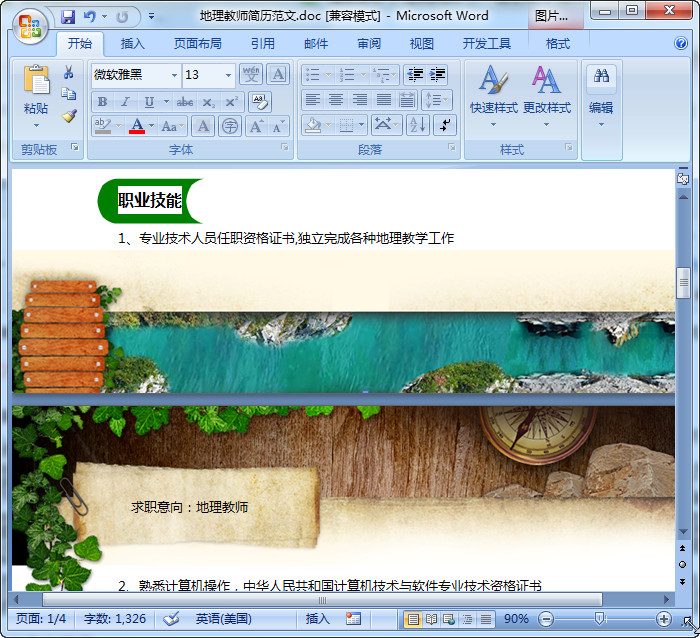Sort paragraphs with the A-Z icon
Screen dimensions: 700x638
[x=418, y=125]
